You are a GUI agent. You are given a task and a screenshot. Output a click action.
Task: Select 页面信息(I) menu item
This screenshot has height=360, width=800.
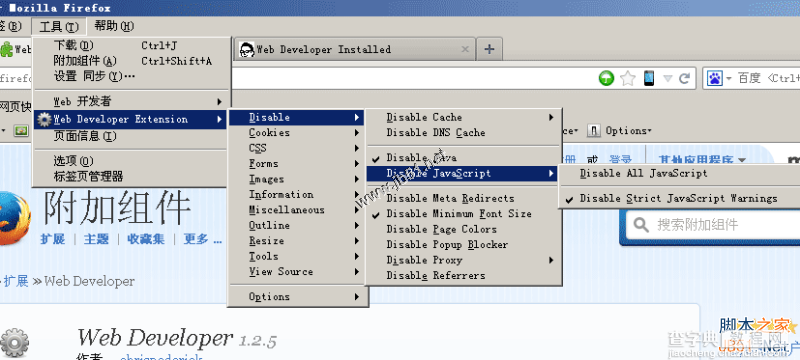click(132, 136)
